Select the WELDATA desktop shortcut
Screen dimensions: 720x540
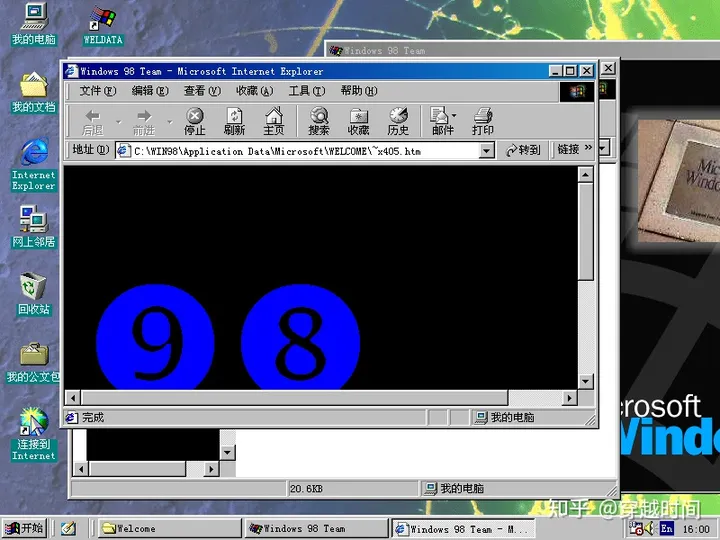(x=103, y=25)
